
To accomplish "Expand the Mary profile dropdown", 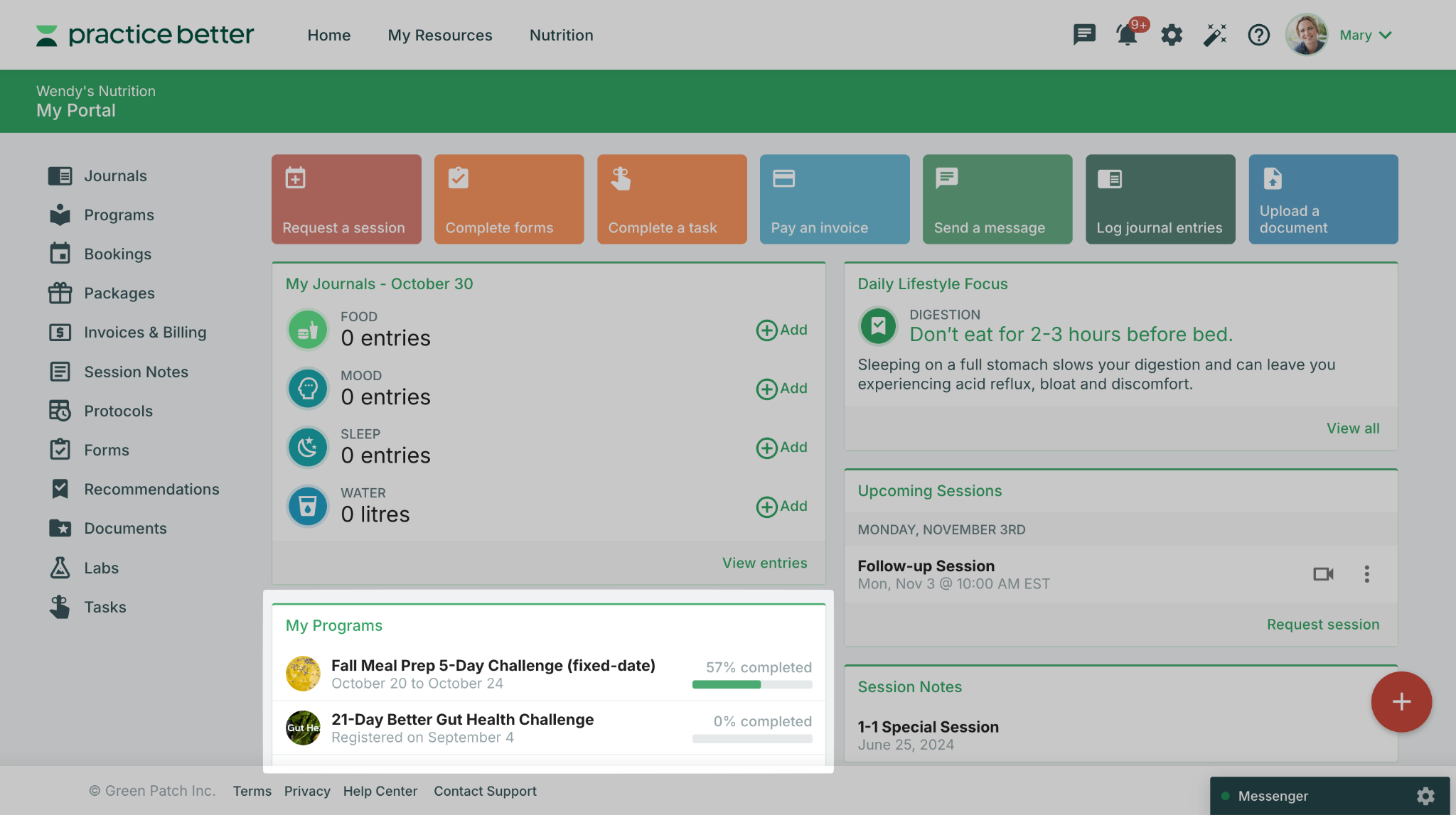I will (x=1365, y=35).
